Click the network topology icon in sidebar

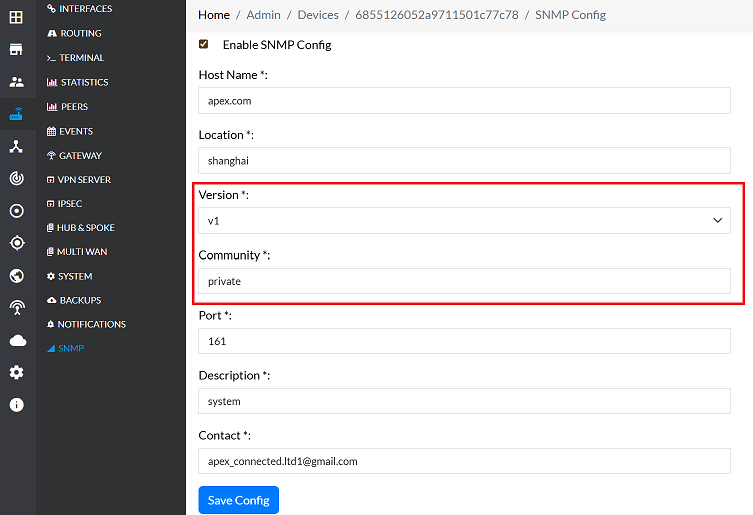pos(16,146)
